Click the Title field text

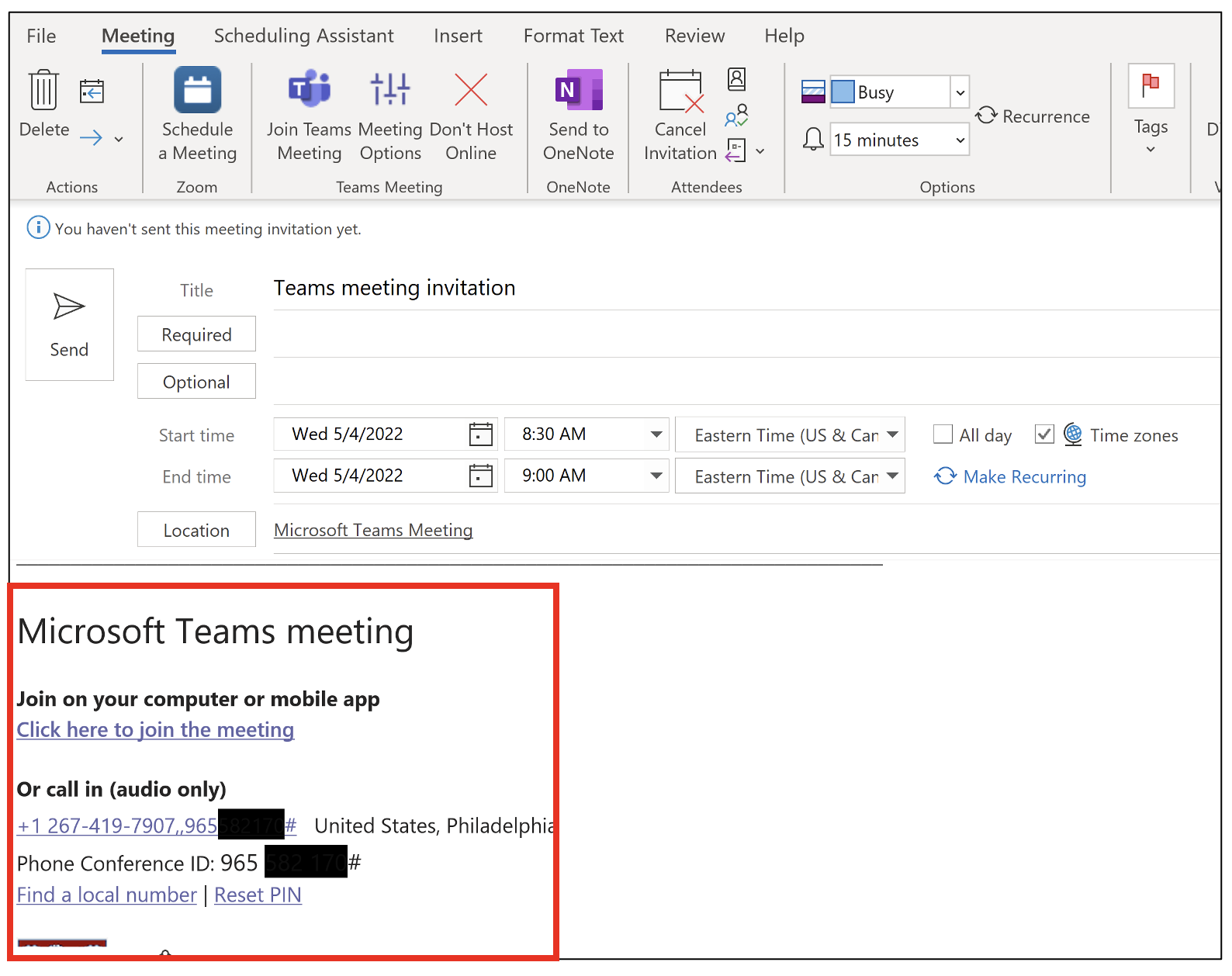[394, 288]
